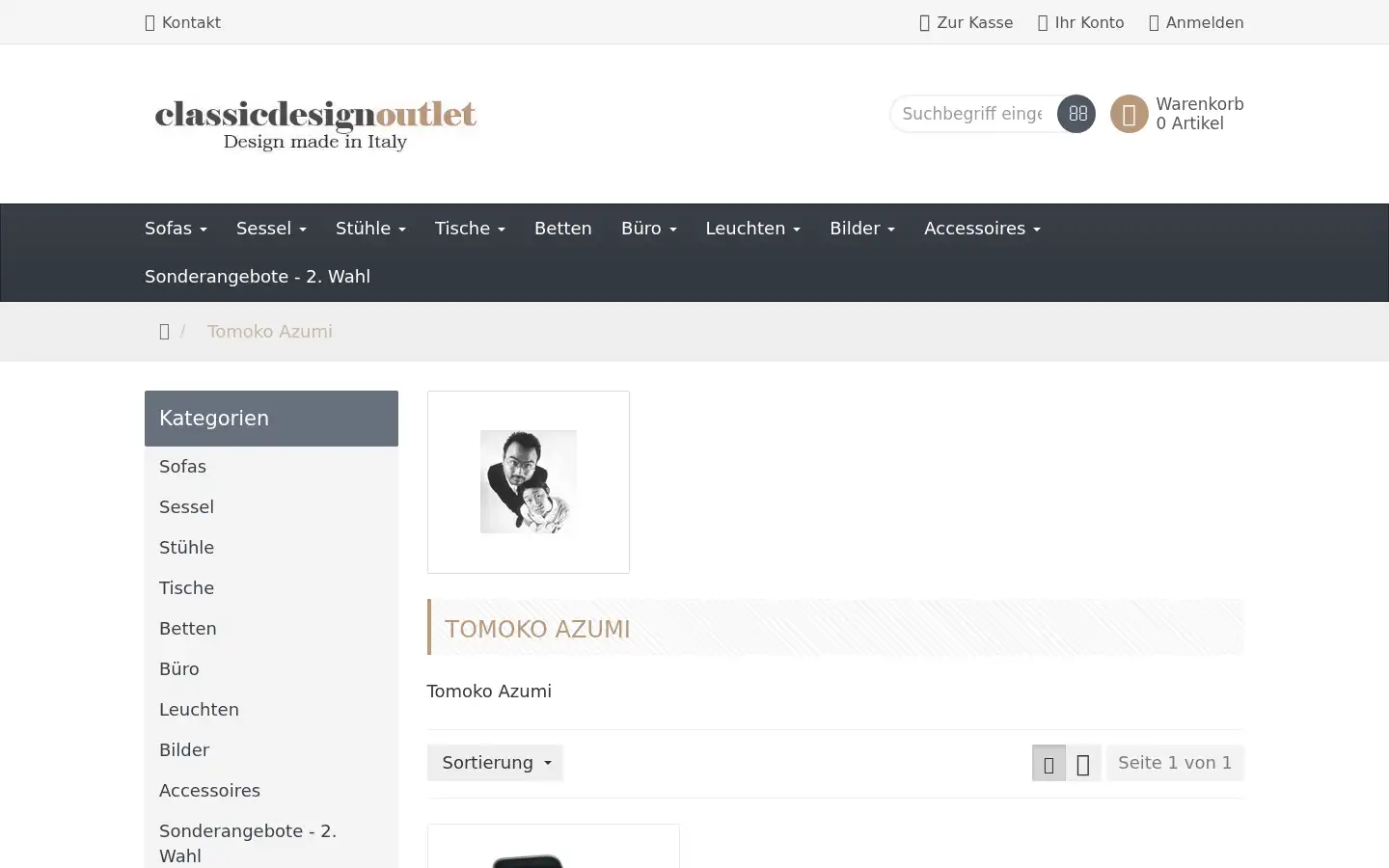Click the home breadcrumb icon
This screenshot has height=868, width=1389.
(164, 332)
